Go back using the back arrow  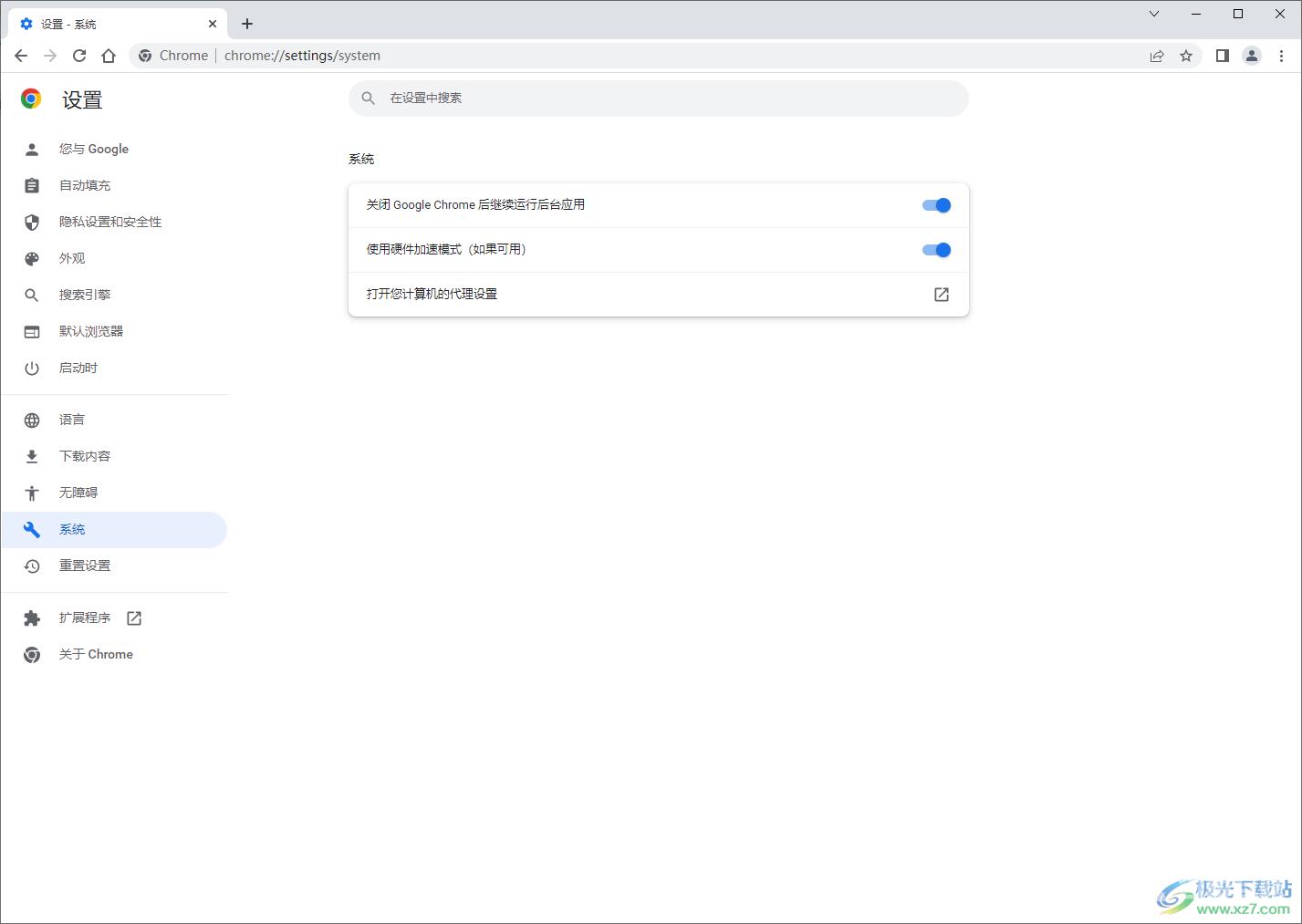click(x=21, y=56)
